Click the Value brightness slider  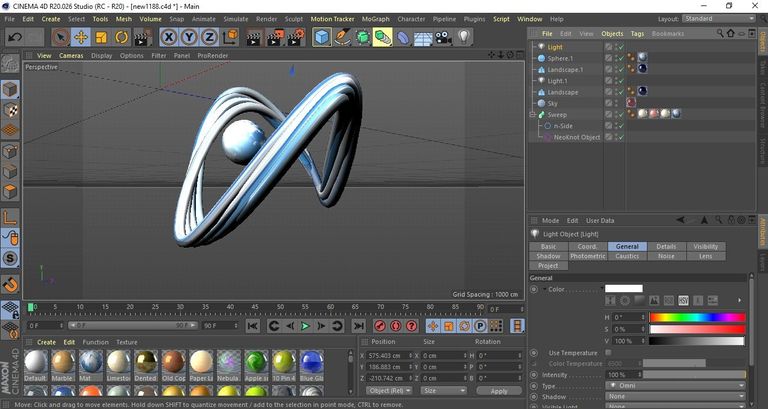coord(697,341)
